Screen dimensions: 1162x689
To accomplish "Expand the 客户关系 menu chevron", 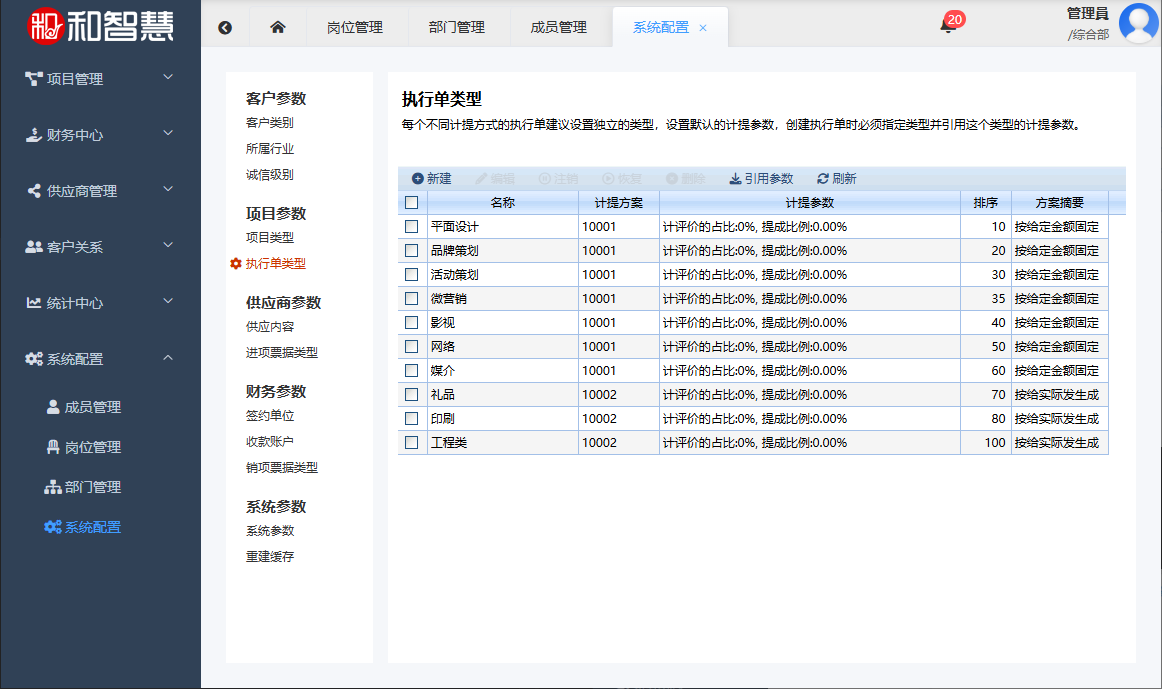I will 168,244.
